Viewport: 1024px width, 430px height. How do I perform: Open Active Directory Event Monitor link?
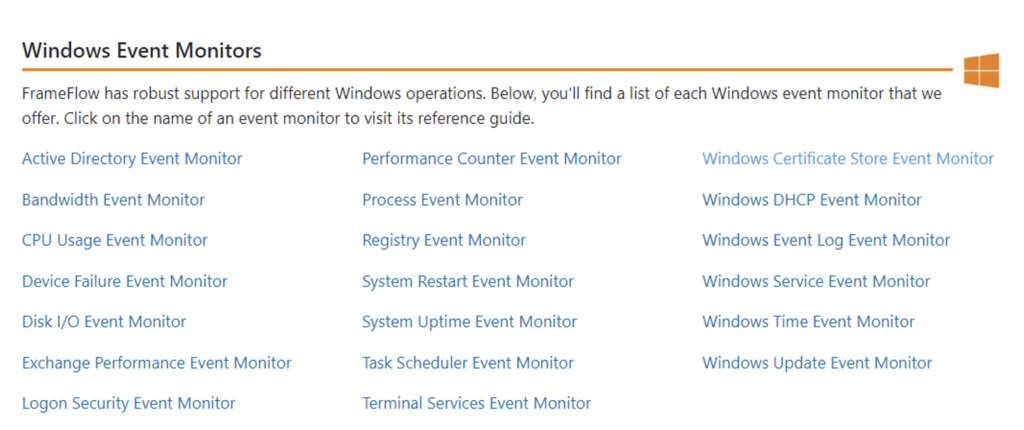(132, 159)
